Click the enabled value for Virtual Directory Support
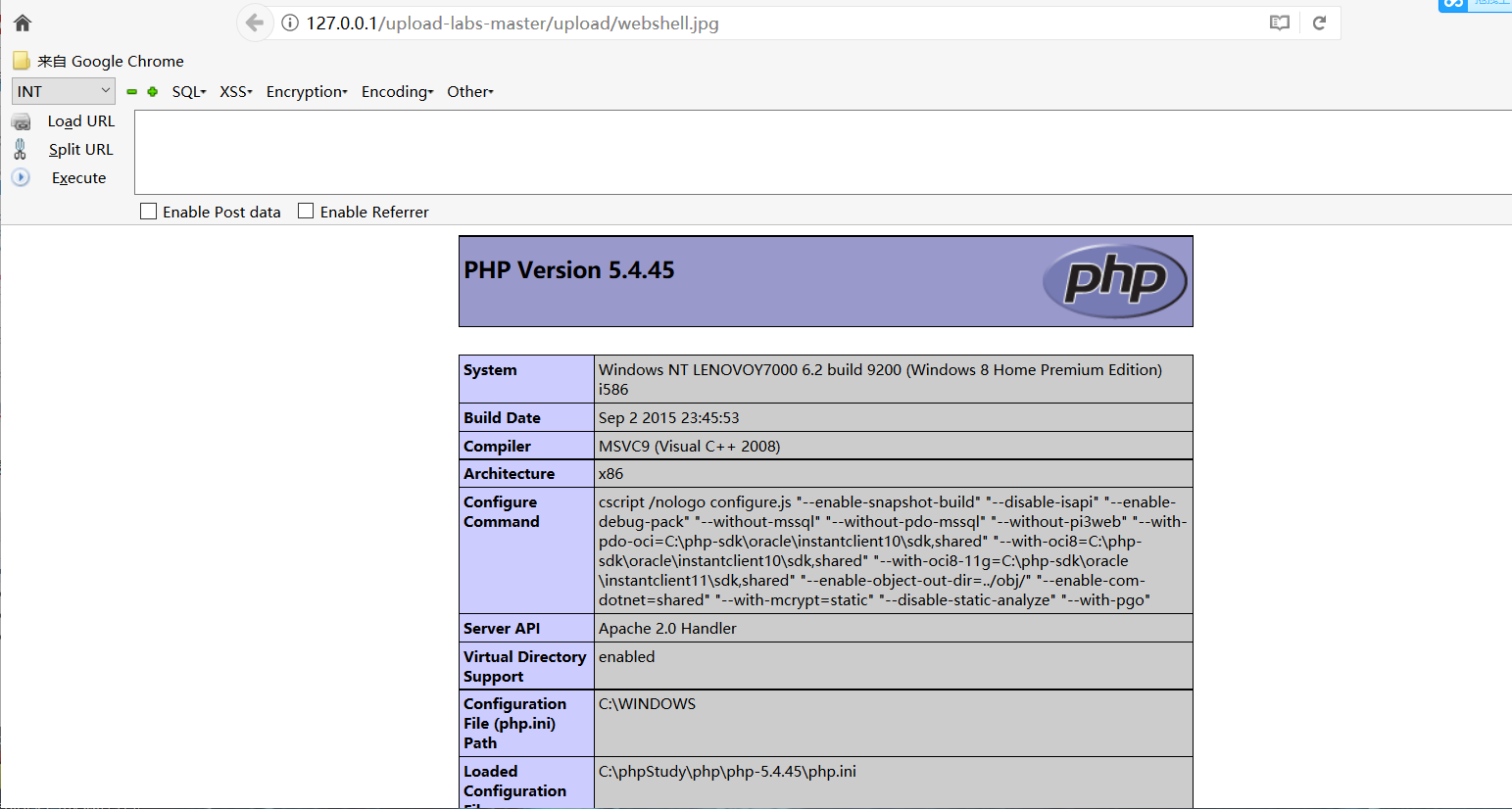Image resolution: width=1512 pixels, height=809 pixels. click(627, 657)
